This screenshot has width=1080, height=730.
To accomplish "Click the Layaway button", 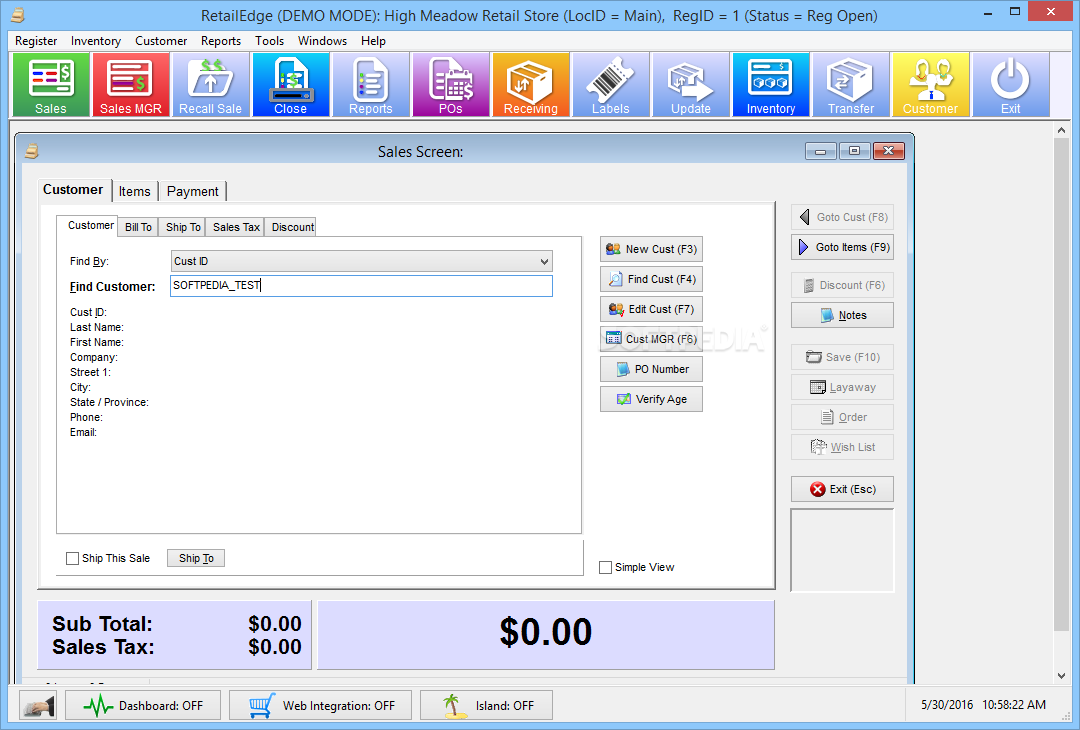I will click(x=842, y=387).
